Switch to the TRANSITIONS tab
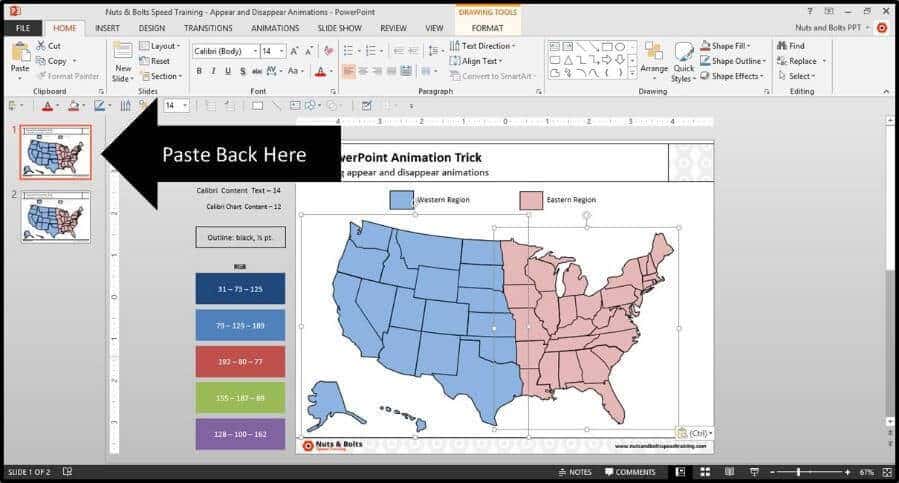 [x=208, y=28]
